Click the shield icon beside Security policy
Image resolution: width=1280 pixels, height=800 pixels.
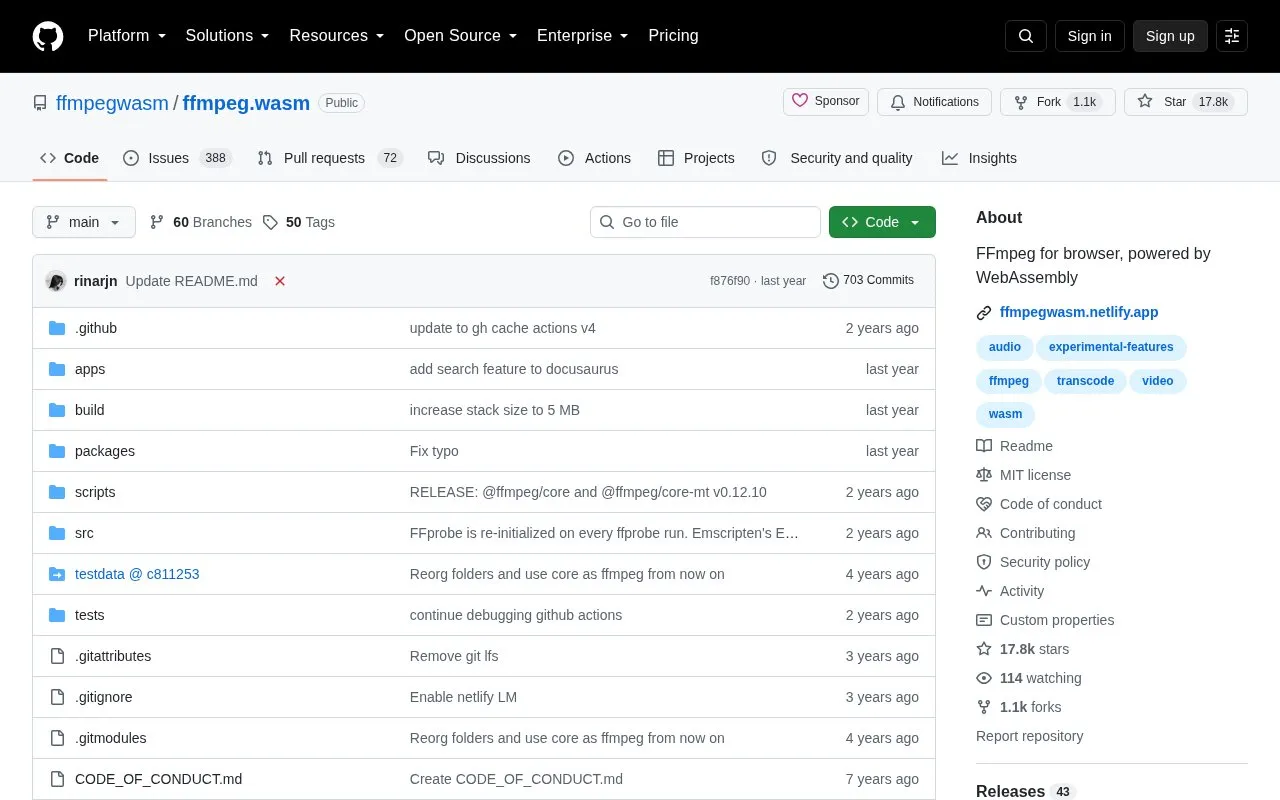coord(984,562)
